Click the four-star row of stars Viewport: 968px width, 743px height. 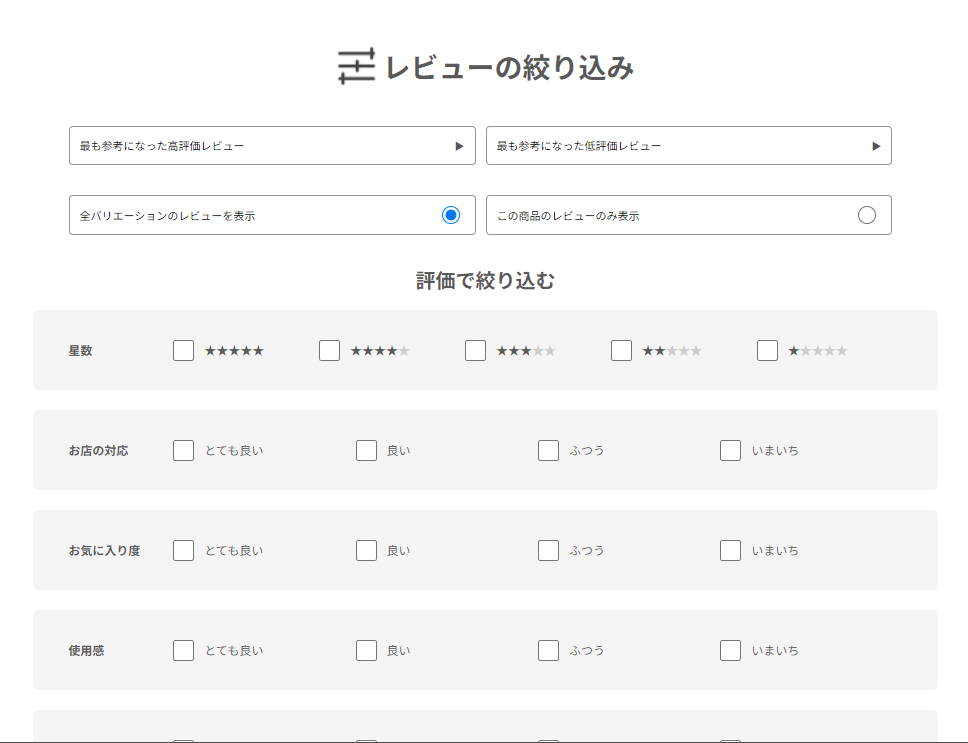(382, 350)
